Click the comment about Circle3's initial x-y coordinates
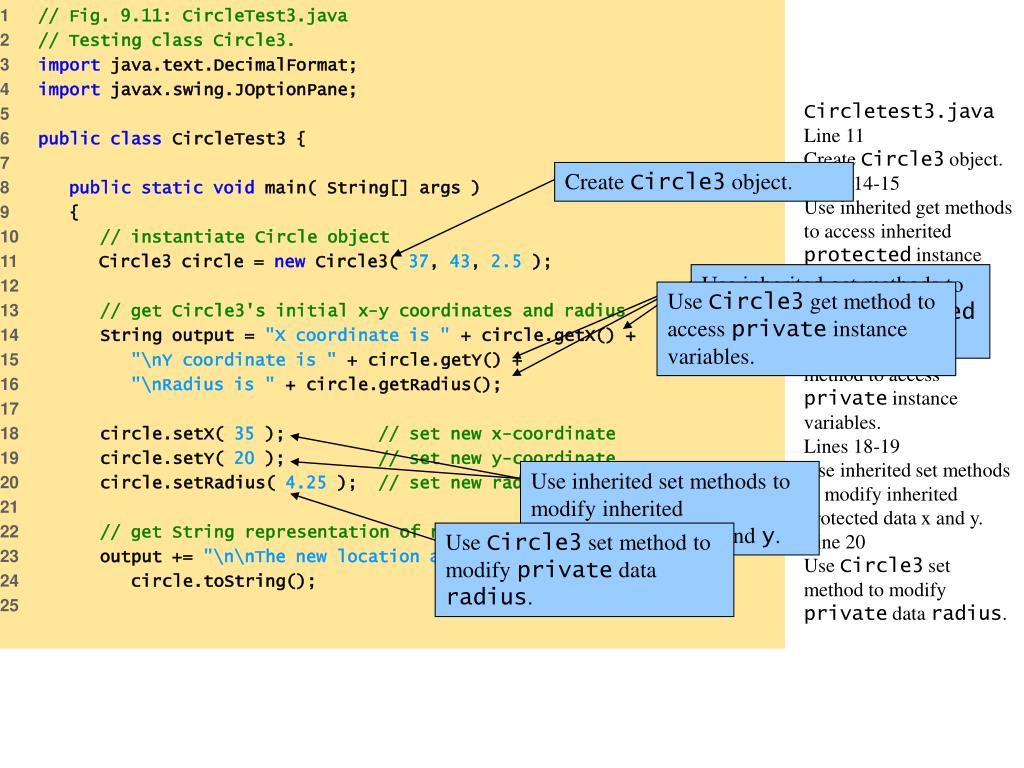 click(x=362, y=311)
